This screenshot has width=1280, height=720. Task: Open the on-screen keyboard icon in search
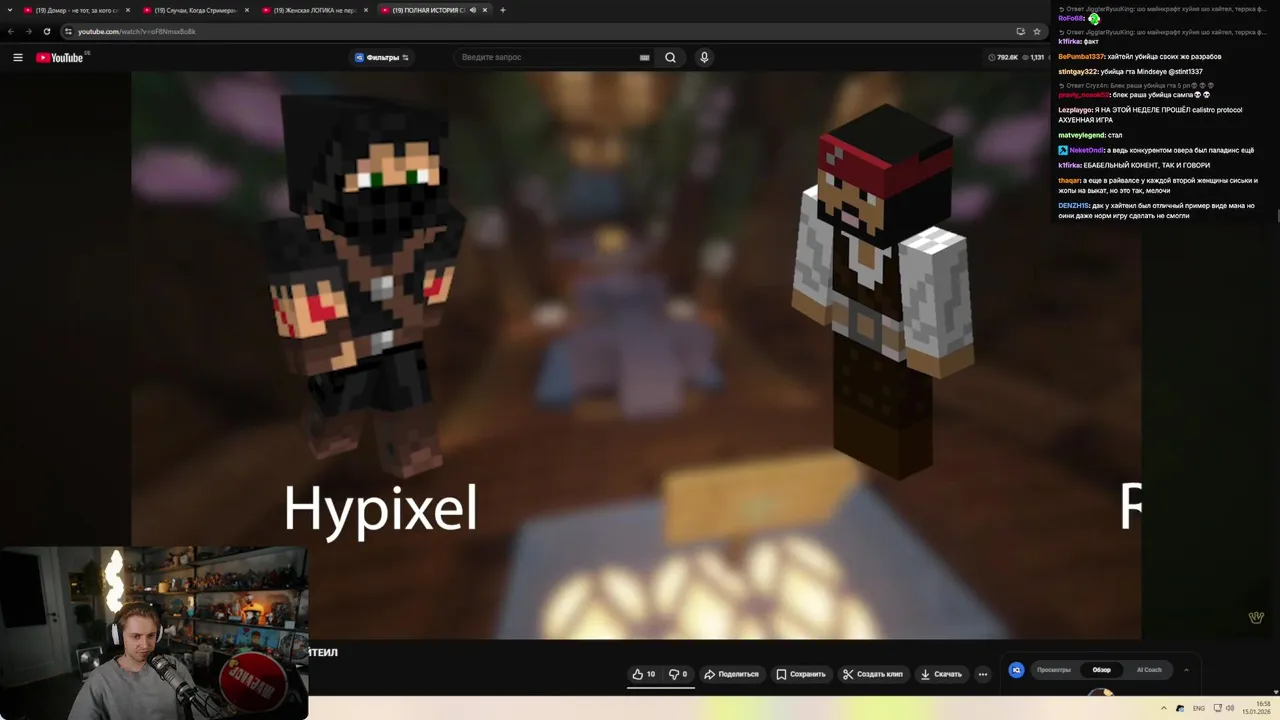pyautogui.click(x=645, y=57)
